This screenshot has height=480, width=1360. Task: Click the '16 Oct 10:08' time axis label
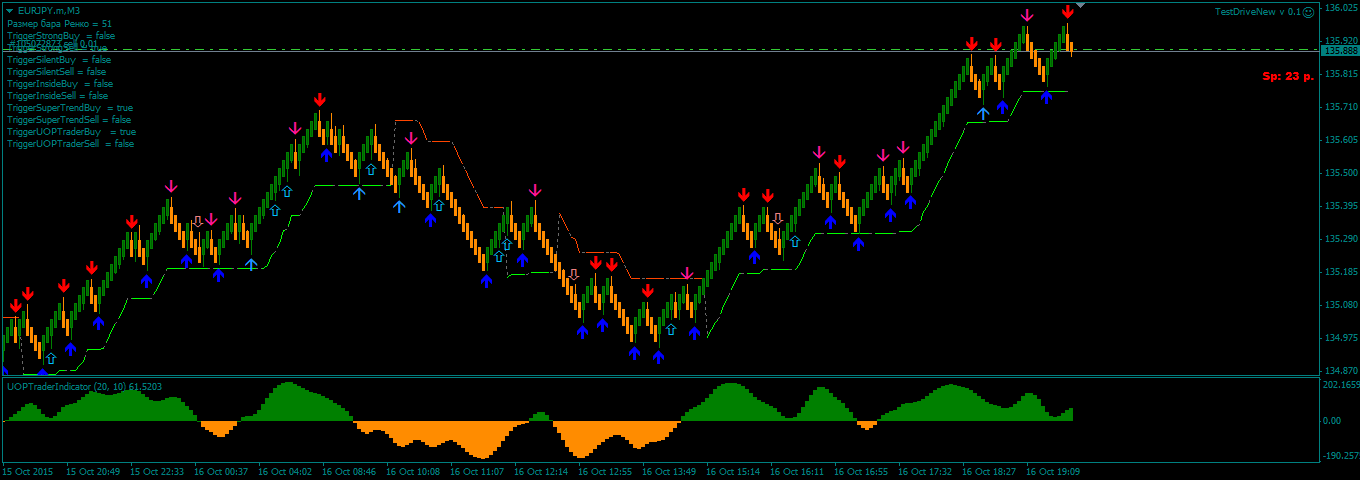412,471
